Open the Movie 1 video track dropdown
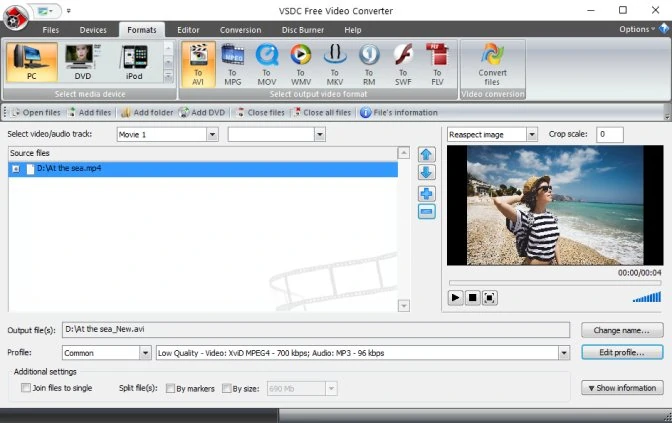The image size is (672, 423). tap(212, 135)
